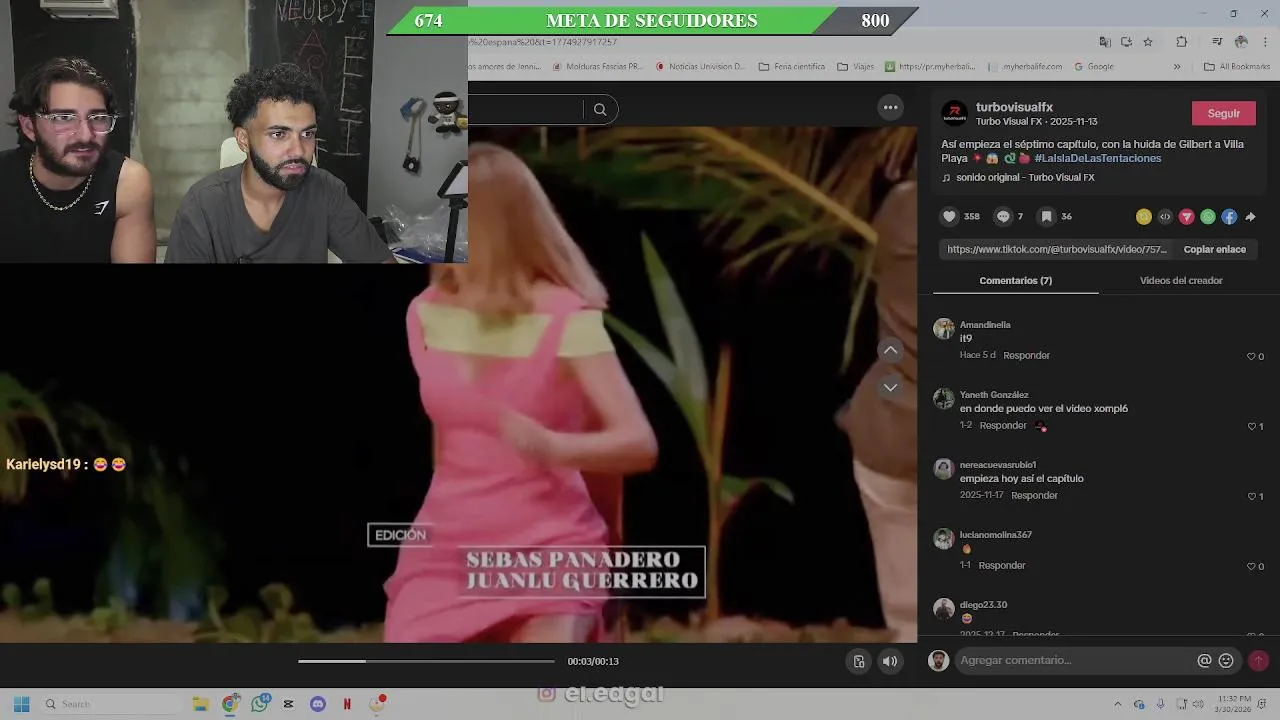Open the Google bookmark
This screenshot has height=720, width=1280.
point(1094,67)
